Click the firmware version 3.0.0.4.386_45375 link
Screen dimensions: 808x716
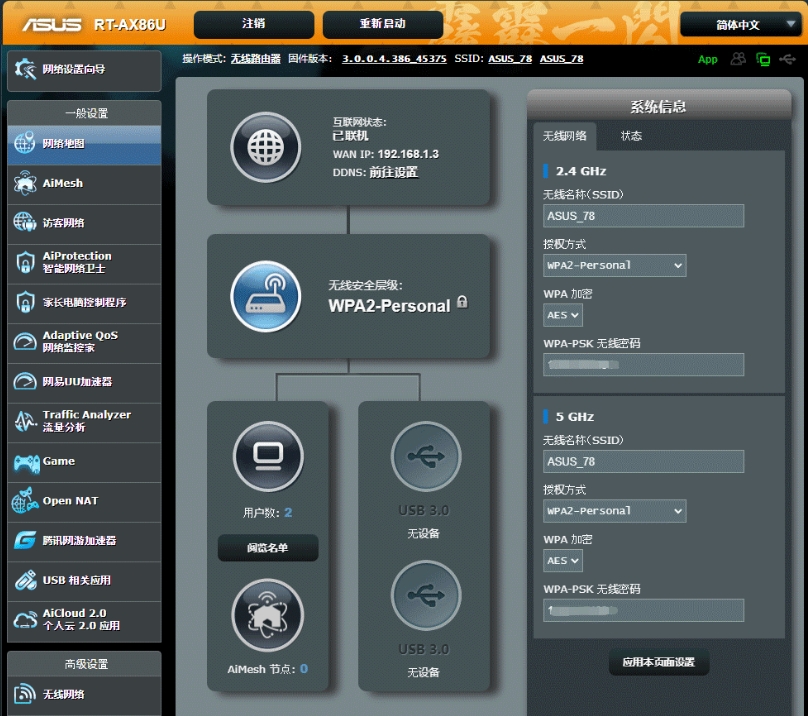(394, 59)
